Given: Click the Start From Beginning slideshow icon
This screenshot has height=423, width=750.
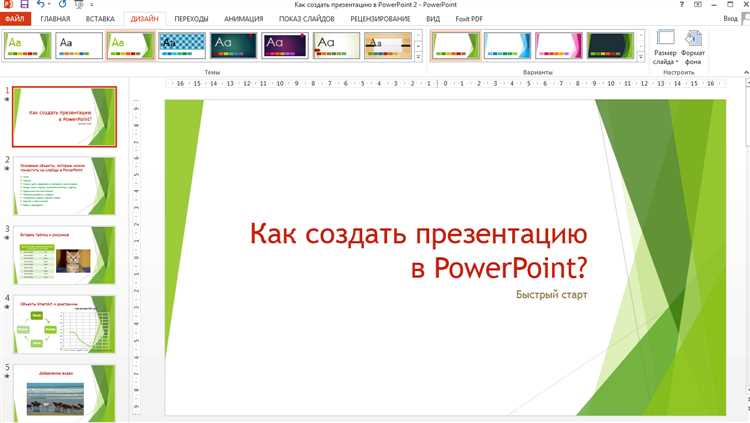Looking at the screenshot, I should pos(79,4).
